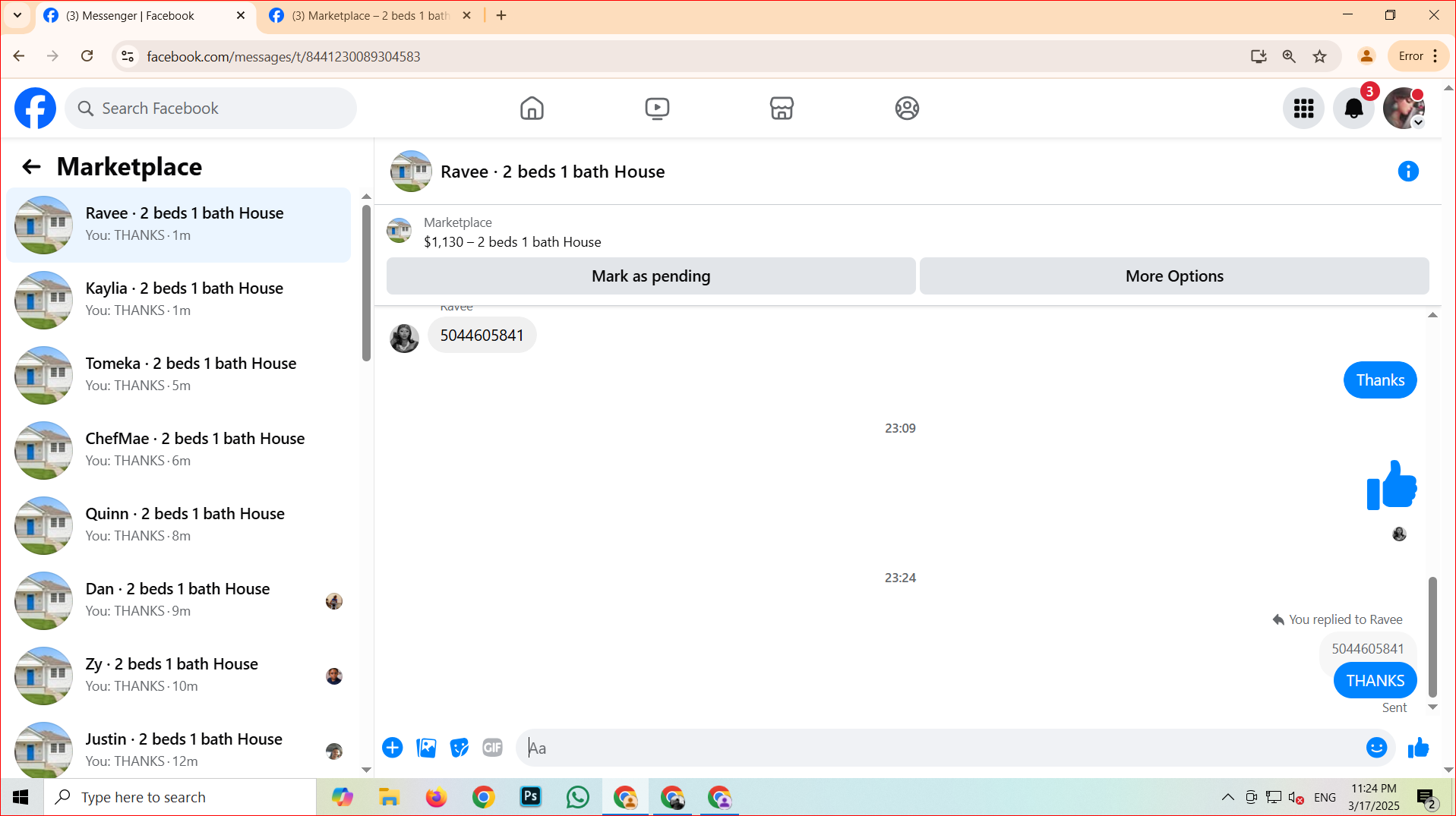The width and height of the screenshot is (1456, 816).
Task: Go back in browser history
Action: [x=19, y=56]
